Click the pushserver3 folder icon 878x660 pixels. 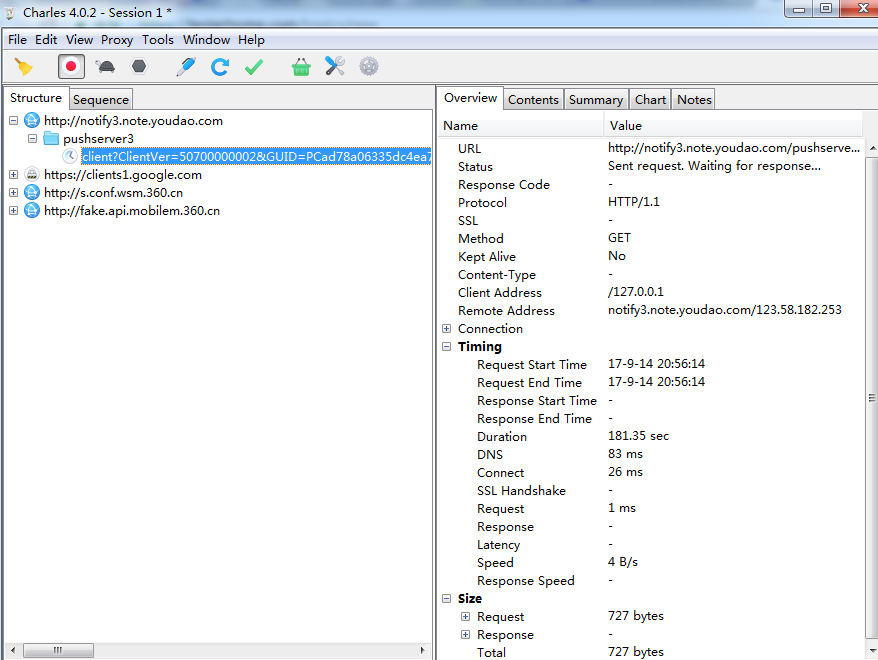point(52,138)
